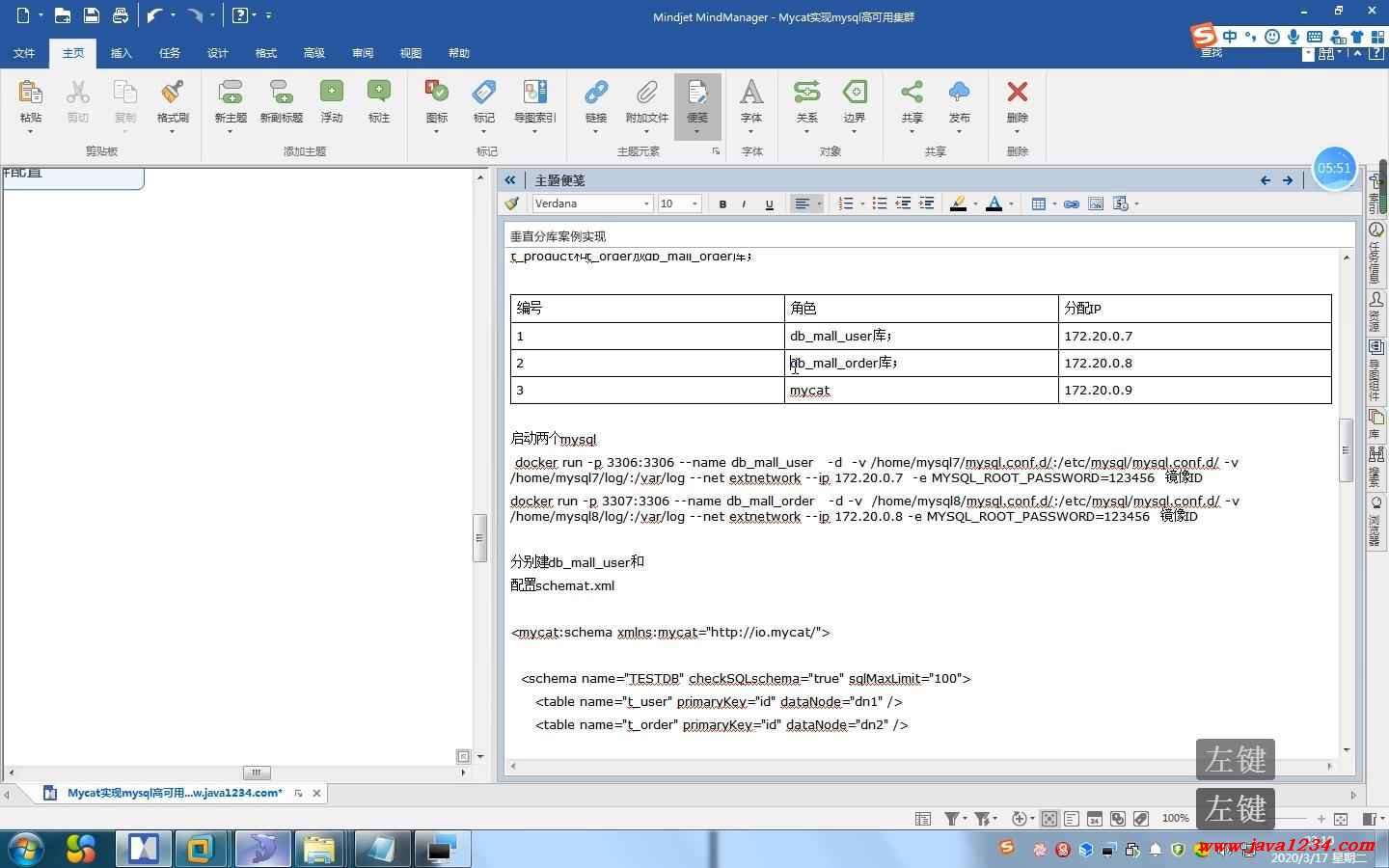Go to previous topic note arrow
Screen dimensions: 1389x868
tap(1266, 180)
